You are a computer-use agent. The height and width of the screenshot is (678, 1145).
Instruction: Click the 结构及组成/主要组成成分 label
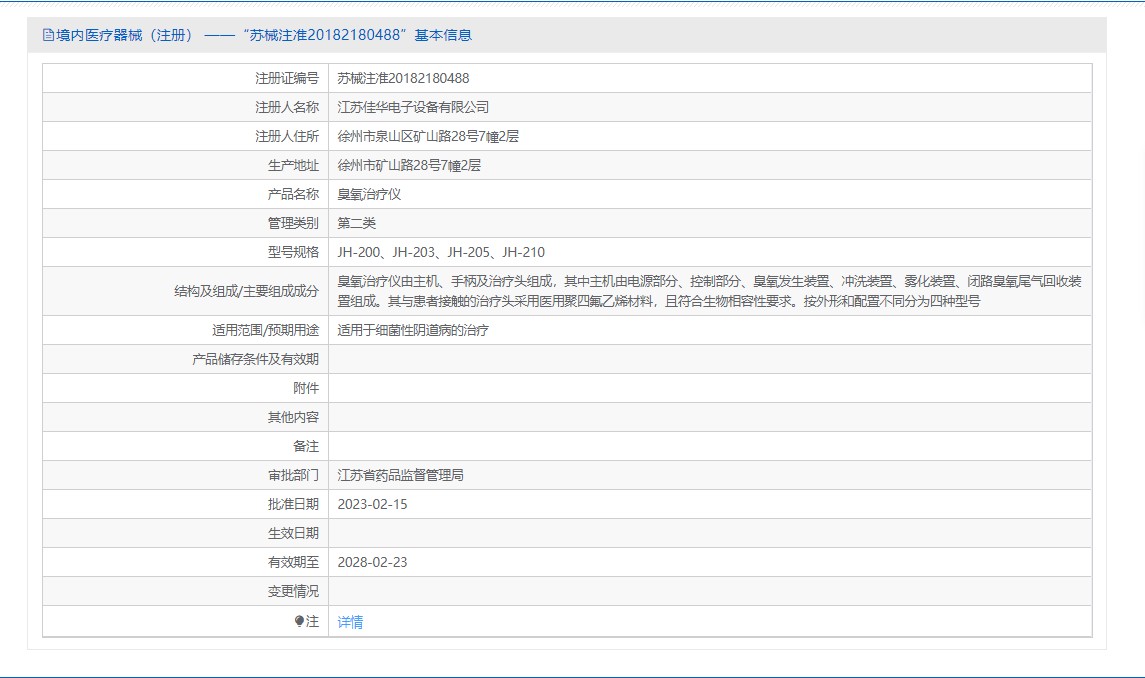pos(246,291)
